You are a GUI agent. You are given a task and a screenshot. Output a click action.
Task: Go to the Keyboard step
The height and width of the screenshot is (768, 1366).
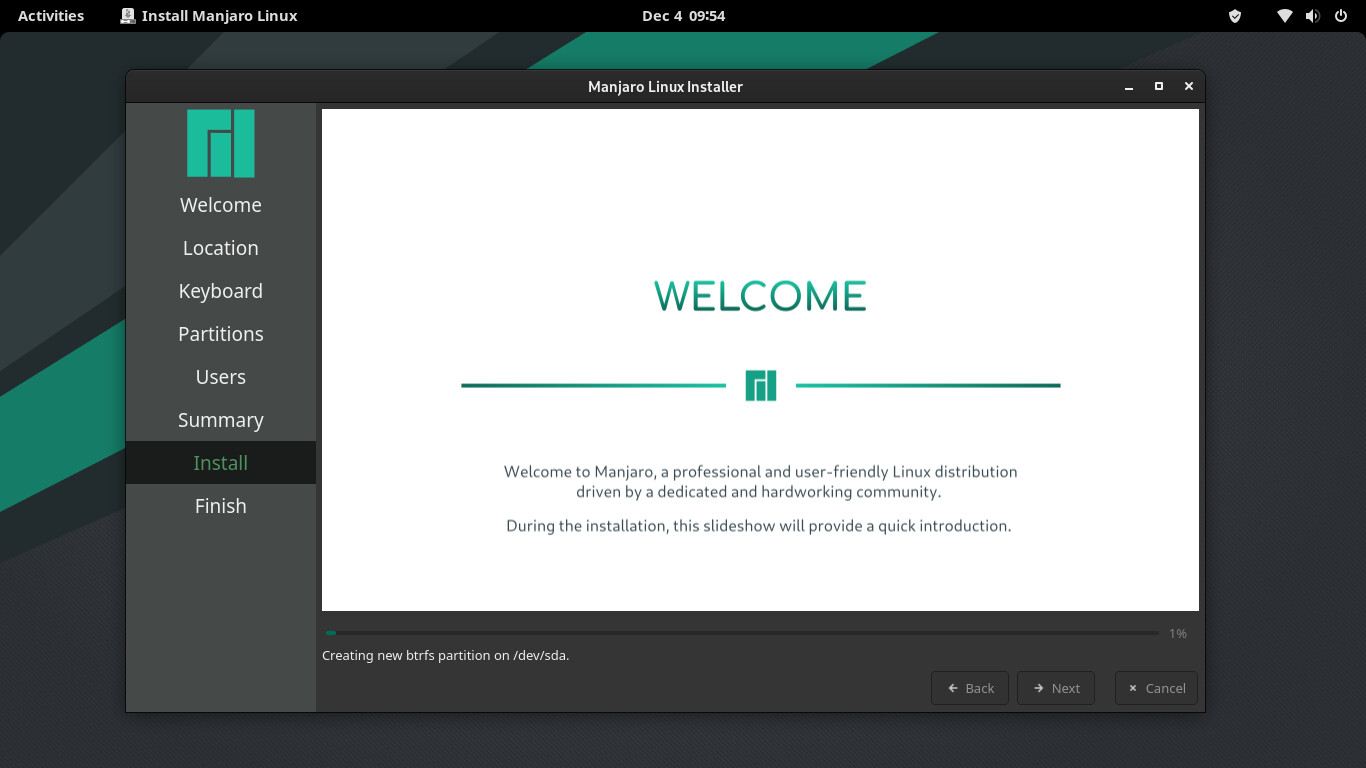(x=220, y=291)
